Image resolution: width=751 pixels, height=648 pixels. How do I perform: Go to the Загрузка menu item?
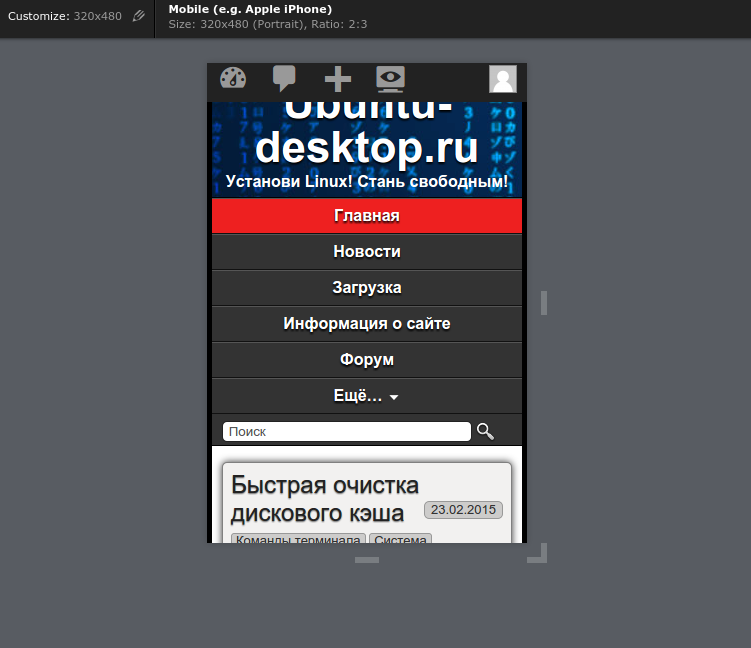click(x=366, y=288)
